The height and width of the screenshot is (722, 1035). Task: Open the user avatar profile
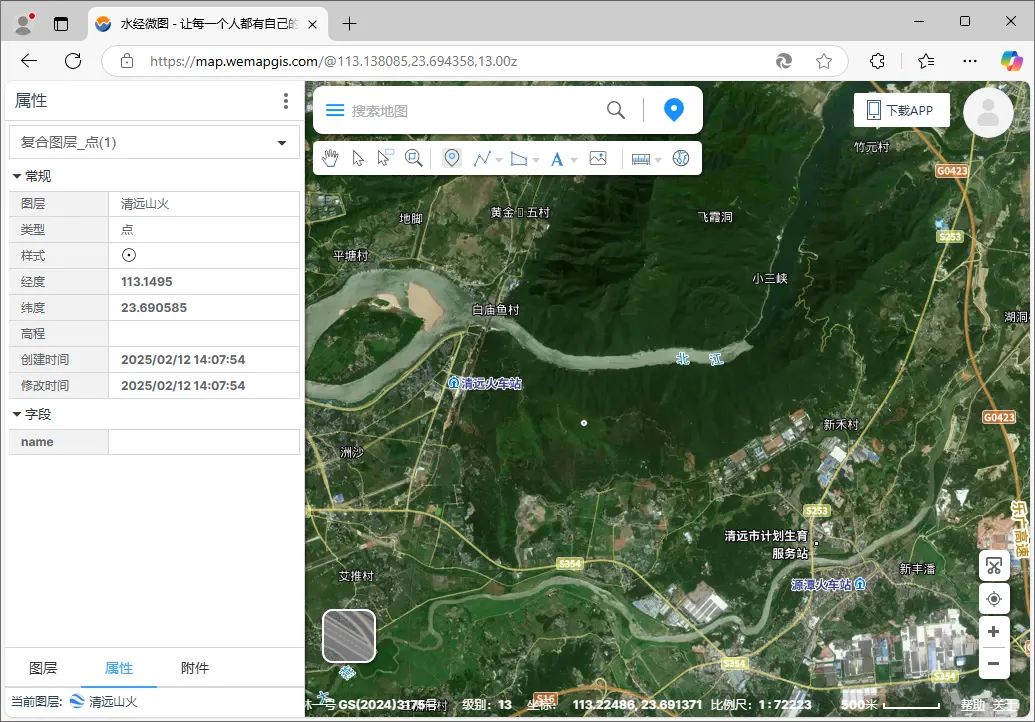click(988, 113)
